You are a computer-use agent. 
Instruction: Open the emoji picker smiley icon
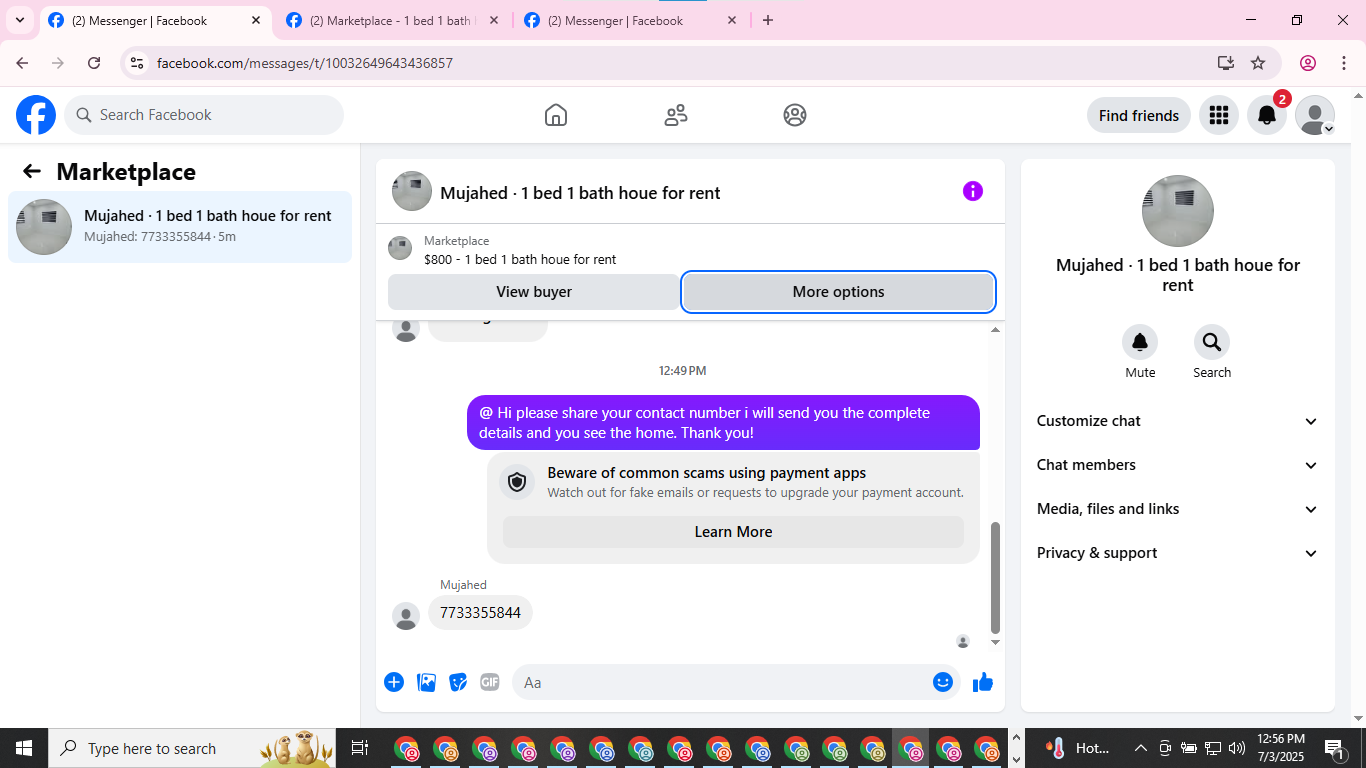click(x=942, y=682)
